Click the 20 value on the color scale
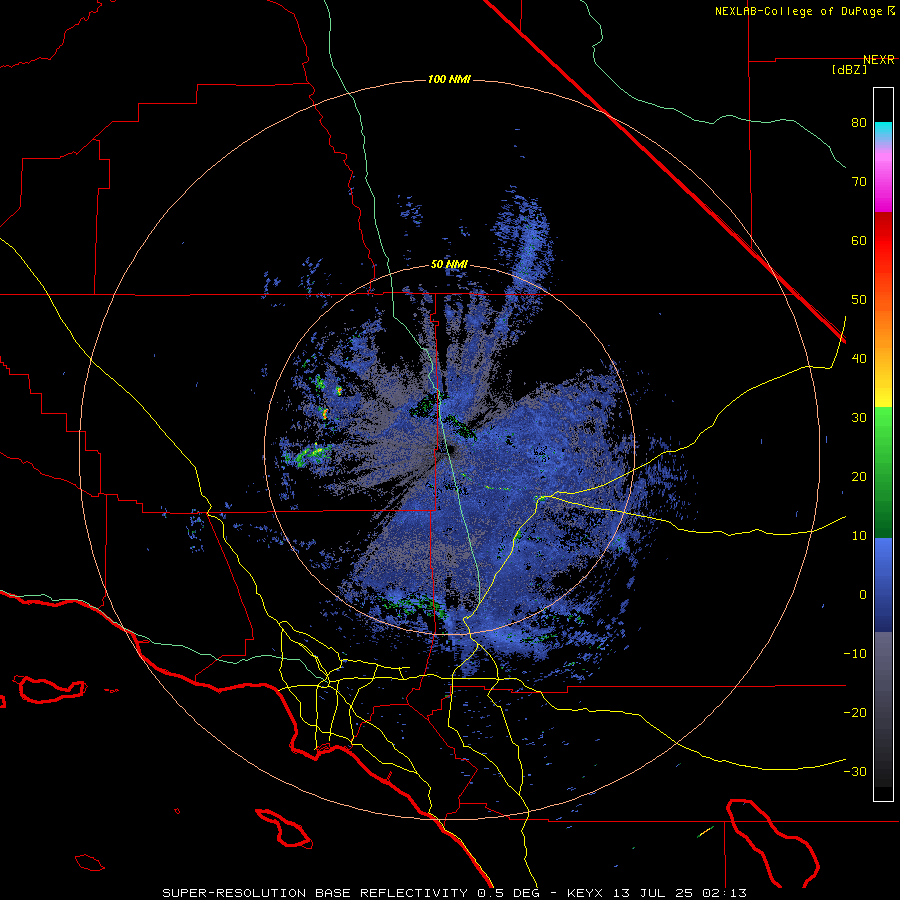 pyautogui.click(x=859, y=477)
